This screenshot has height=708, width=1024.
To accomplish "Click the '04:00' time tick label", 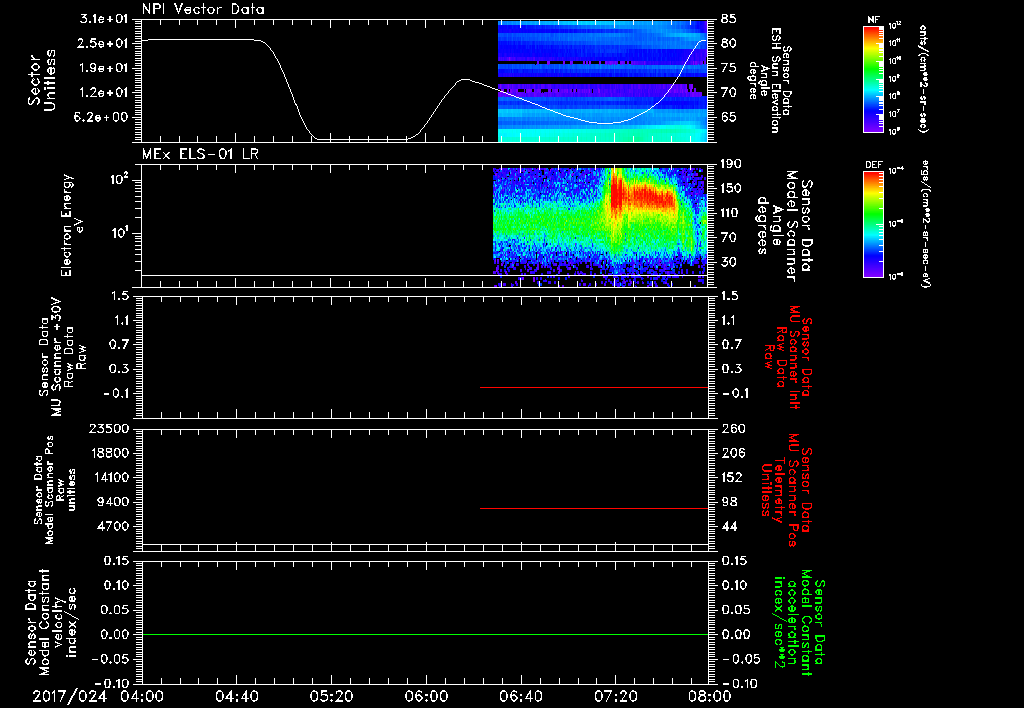I will coord(142,696).
